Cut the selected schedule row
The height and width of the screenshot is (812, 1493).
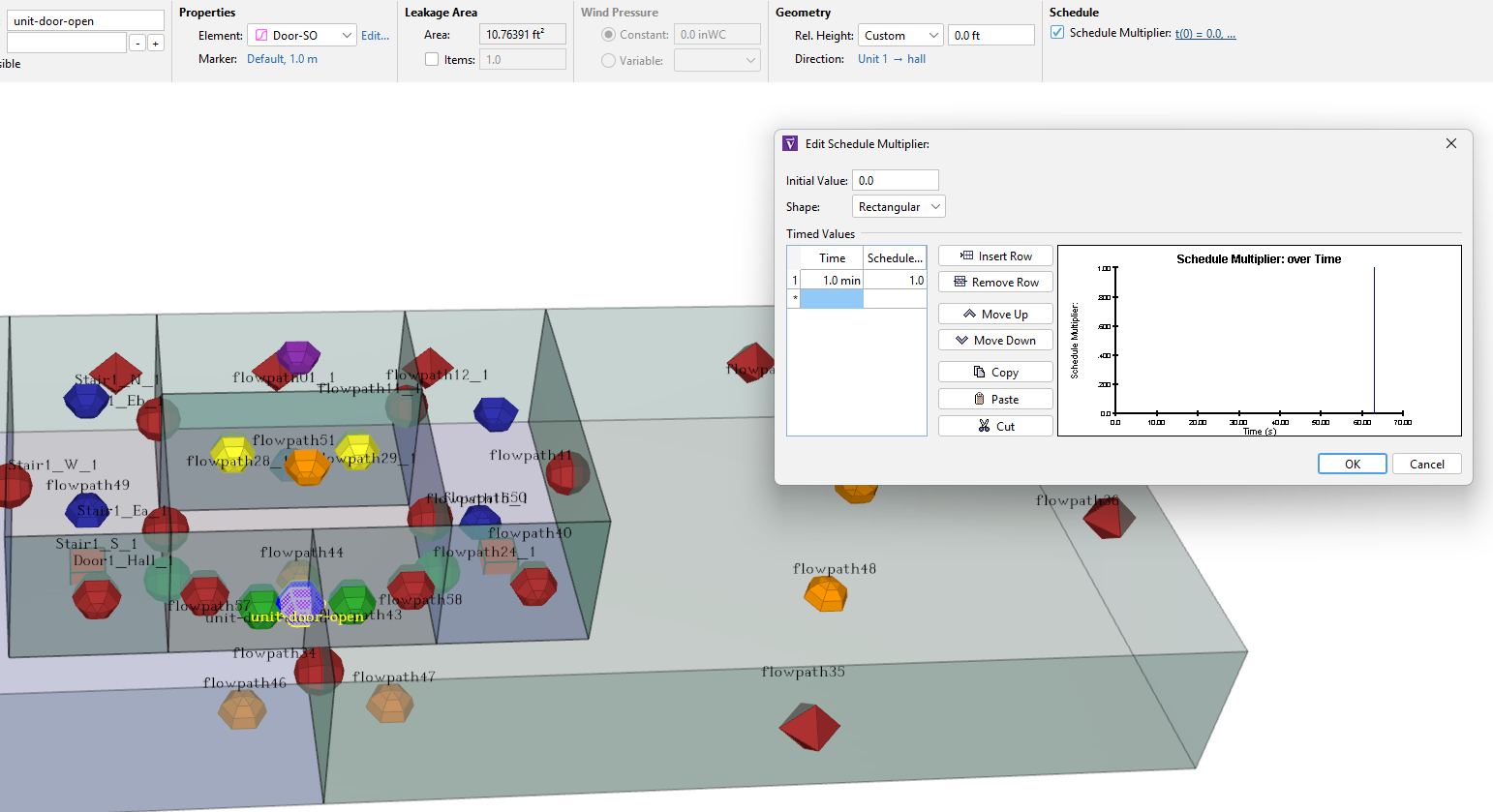[994, 427]
